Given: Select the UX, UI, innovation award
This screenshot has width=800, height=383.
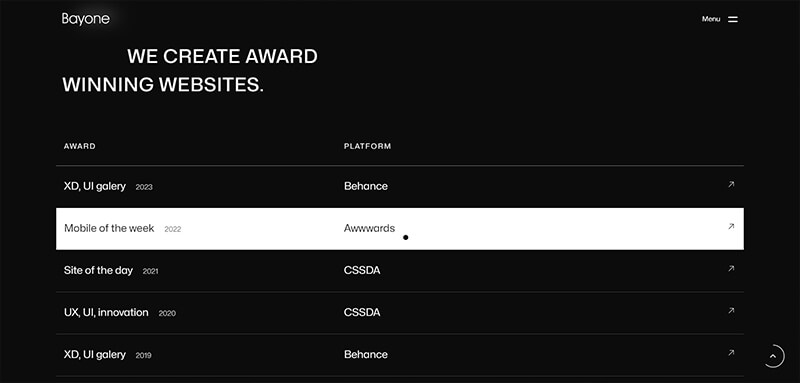Looking at the screenshot, I should point(106,312).
